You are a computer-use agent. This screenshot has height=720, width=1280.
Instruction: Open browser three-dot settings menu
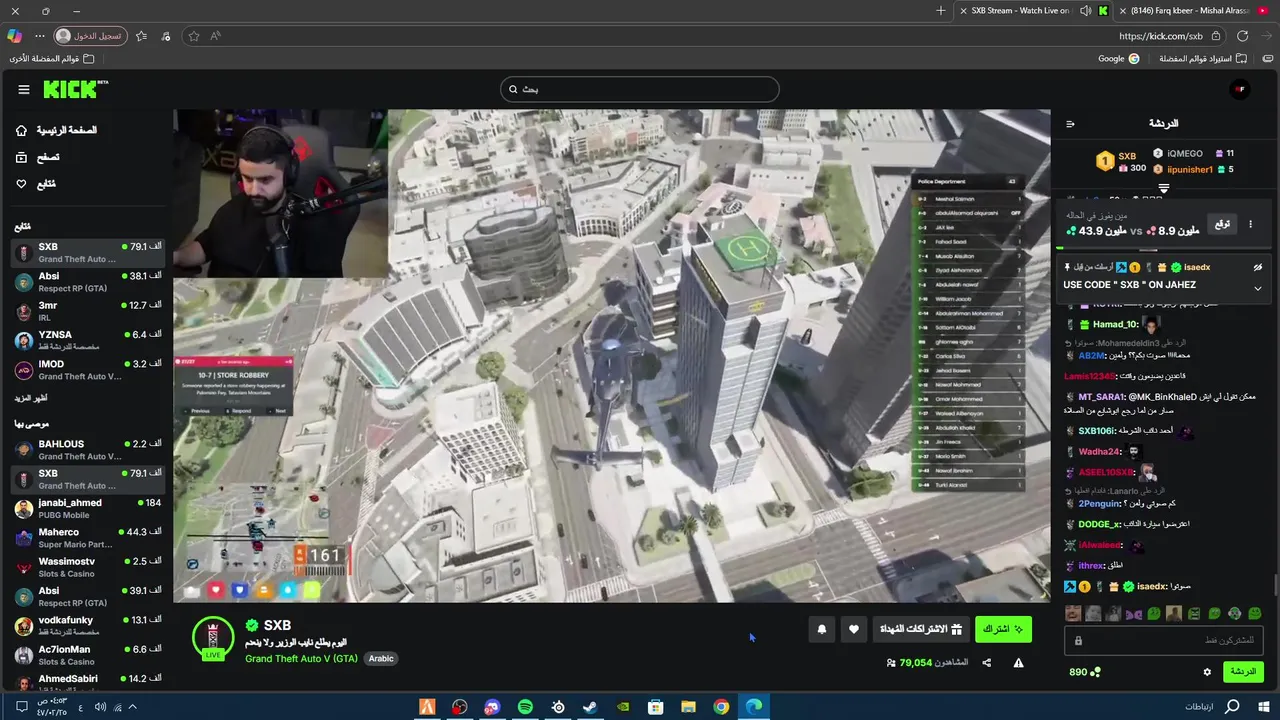[x=40, y=36]
